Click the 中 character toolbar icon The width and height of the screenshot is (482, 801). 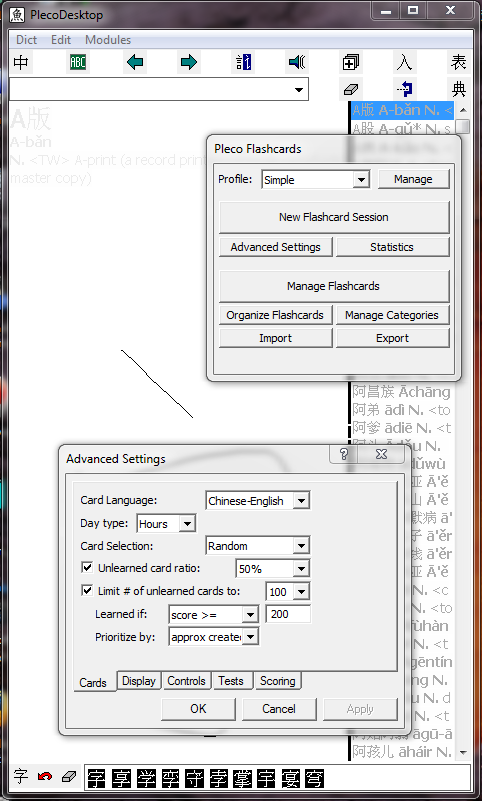[x=21, y=63]
